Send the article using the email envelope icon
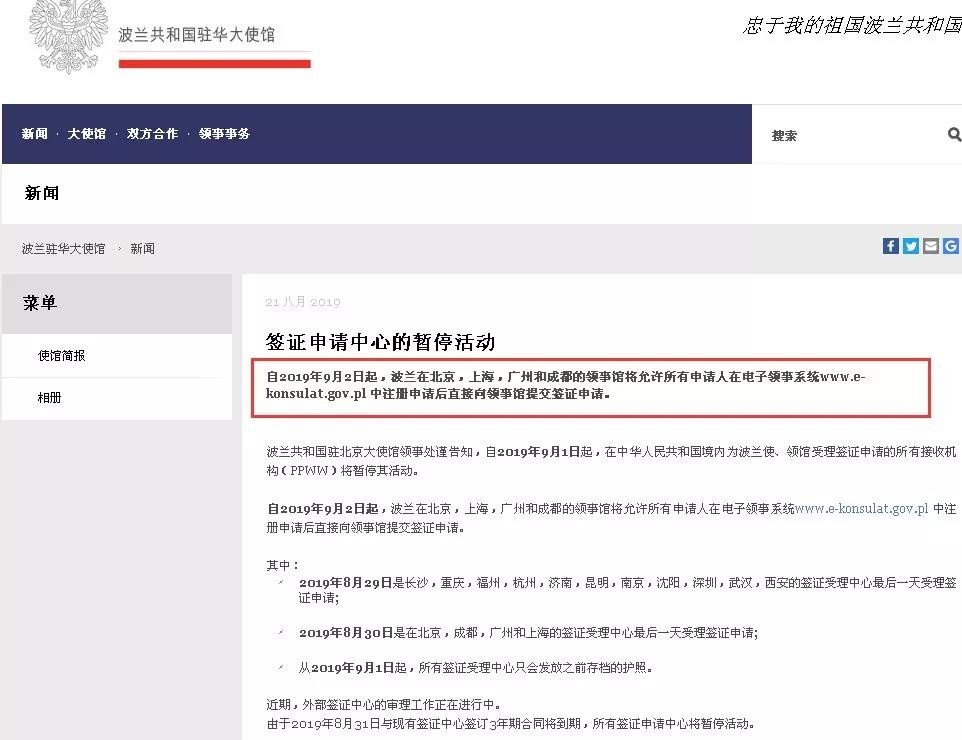The width and height of the screenshot is (962, 740). [x=930, y=245]
